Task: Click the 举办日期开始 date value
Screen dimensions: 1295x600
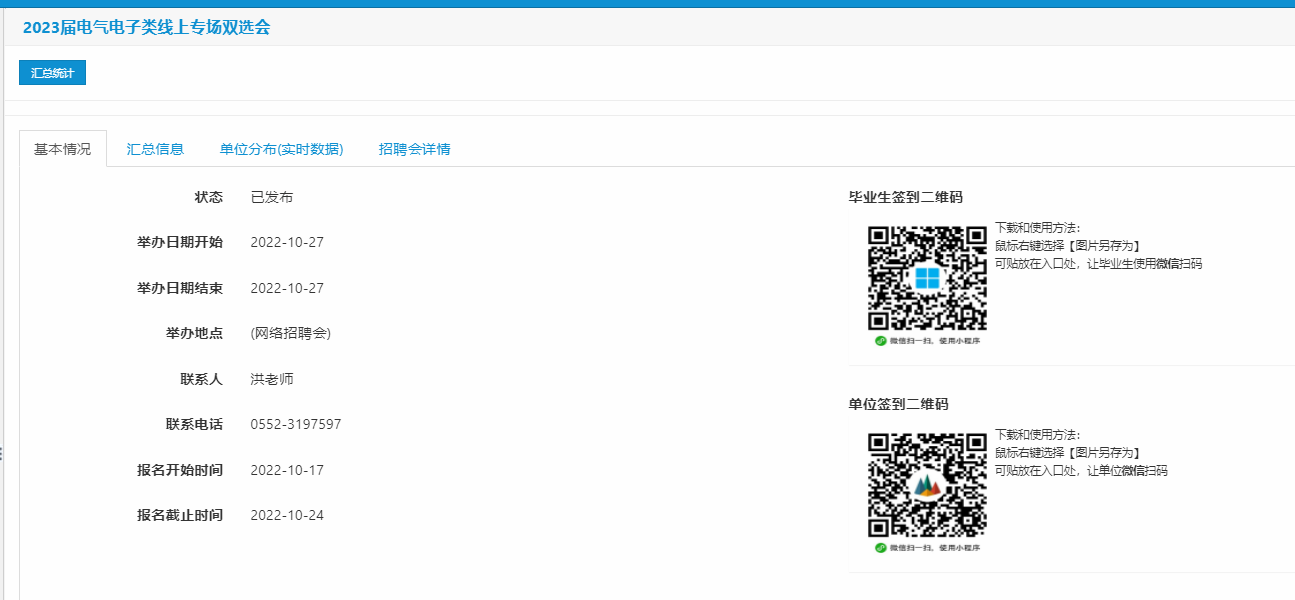Action: click(x=287, y=242)
